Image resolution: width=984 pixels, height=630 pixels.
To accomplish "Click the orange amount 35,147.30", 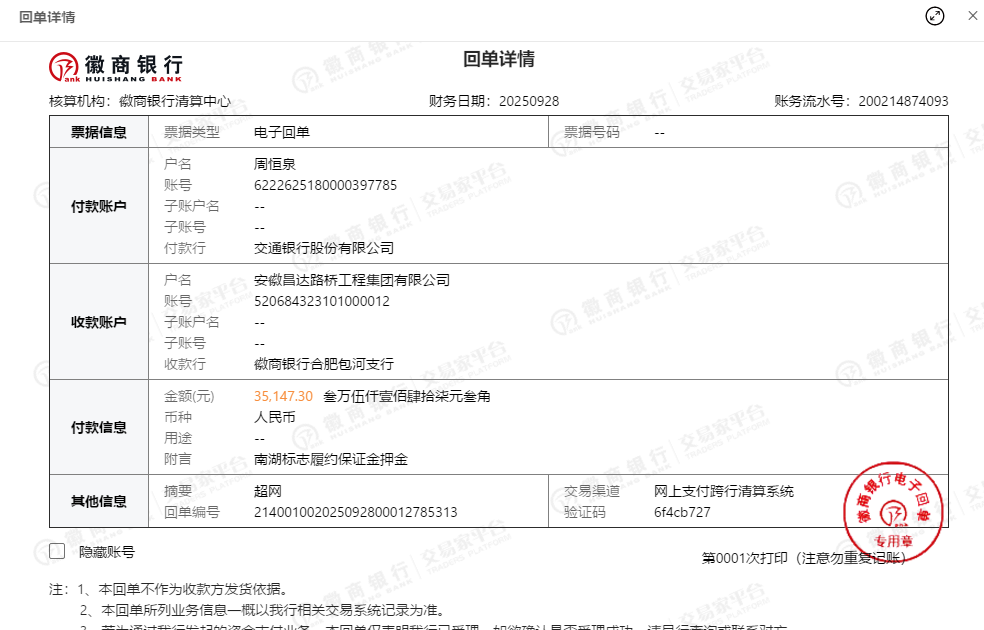I will click(x=283, y=396).
